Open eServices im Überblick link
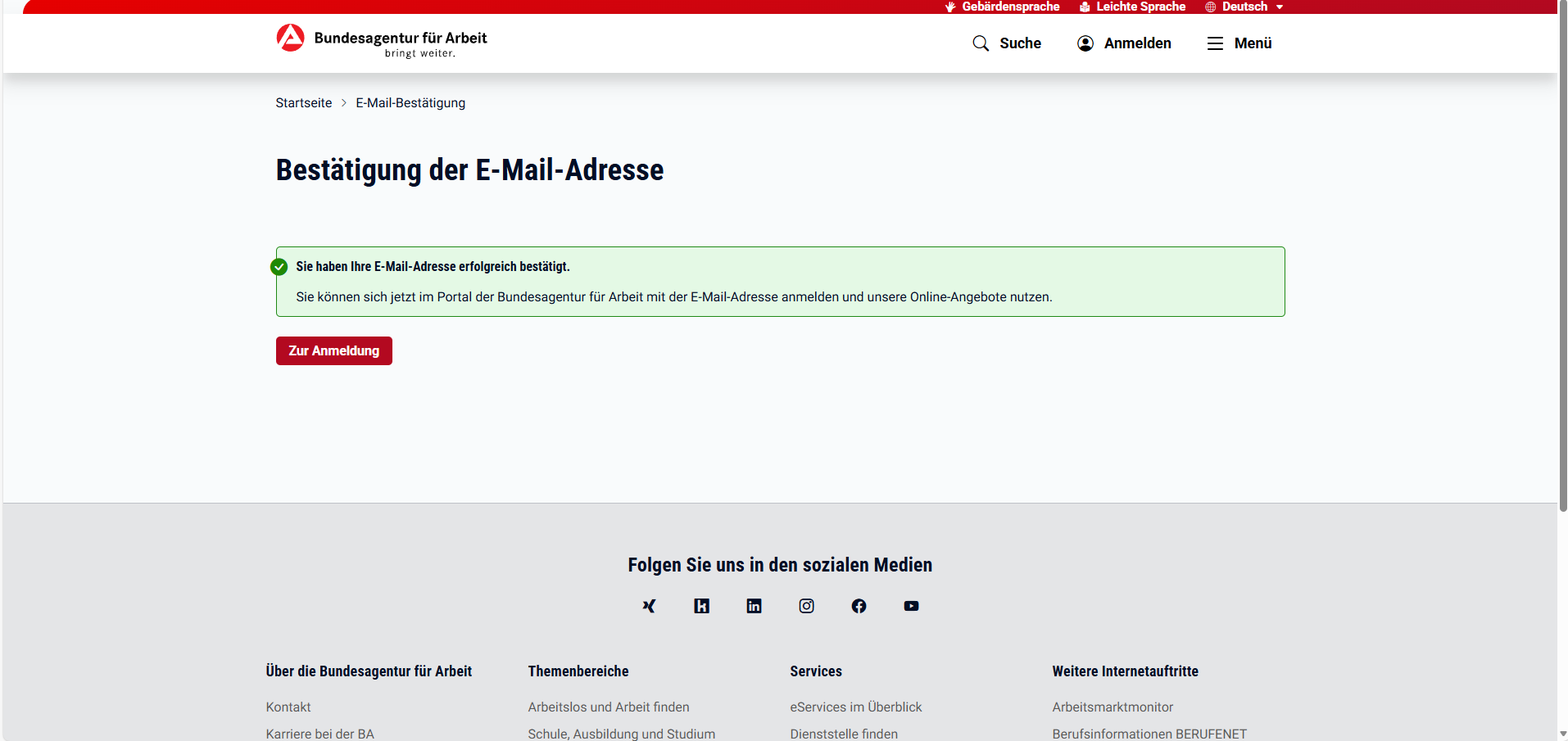The image size is (1568, 741). point(856,707)
